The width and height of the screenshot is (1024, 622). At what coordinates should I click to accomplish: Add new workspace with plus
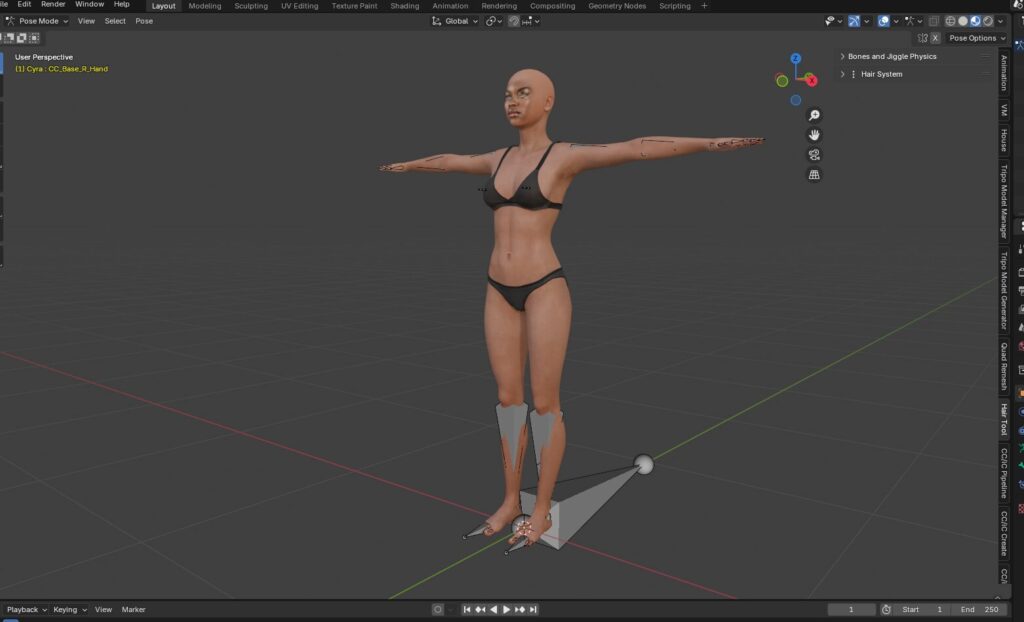(x=704, y=6)
